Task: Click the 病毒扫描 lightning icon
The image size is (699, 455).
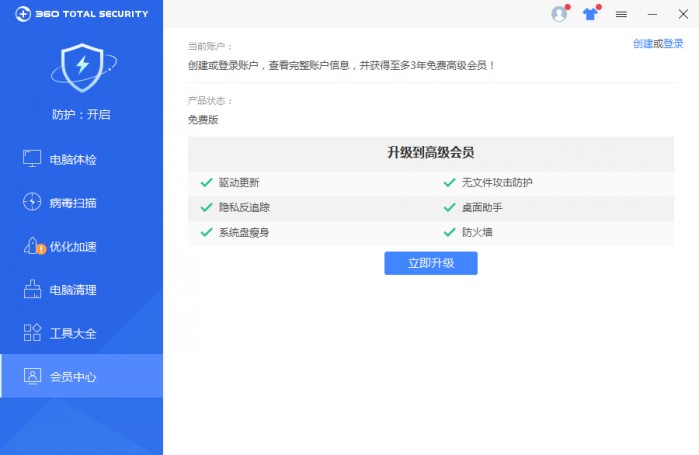Action: [32, 203]
